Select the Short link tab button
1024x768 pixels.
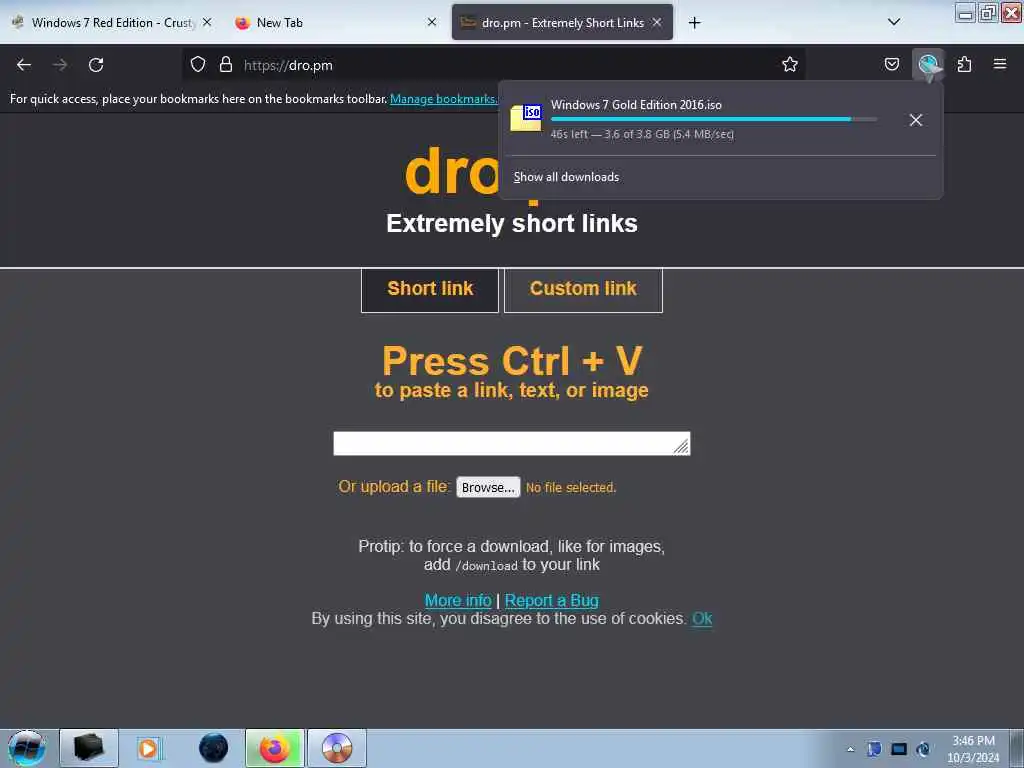(x=430, y=290)
